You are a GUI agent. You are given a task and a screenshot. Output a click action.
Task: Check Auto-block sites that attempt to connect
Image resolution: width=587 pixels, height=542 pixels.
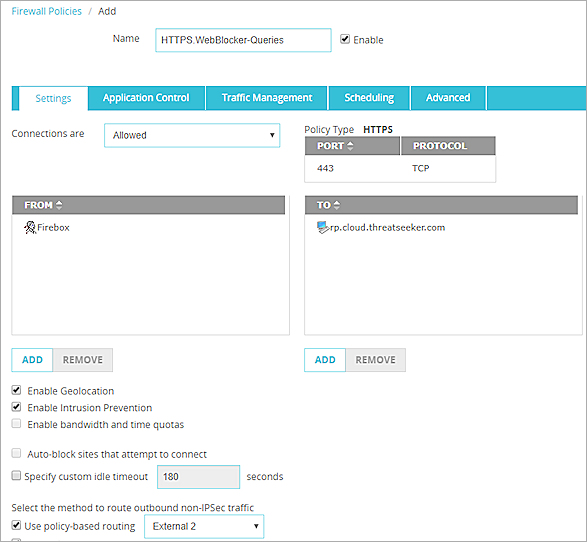16,453
